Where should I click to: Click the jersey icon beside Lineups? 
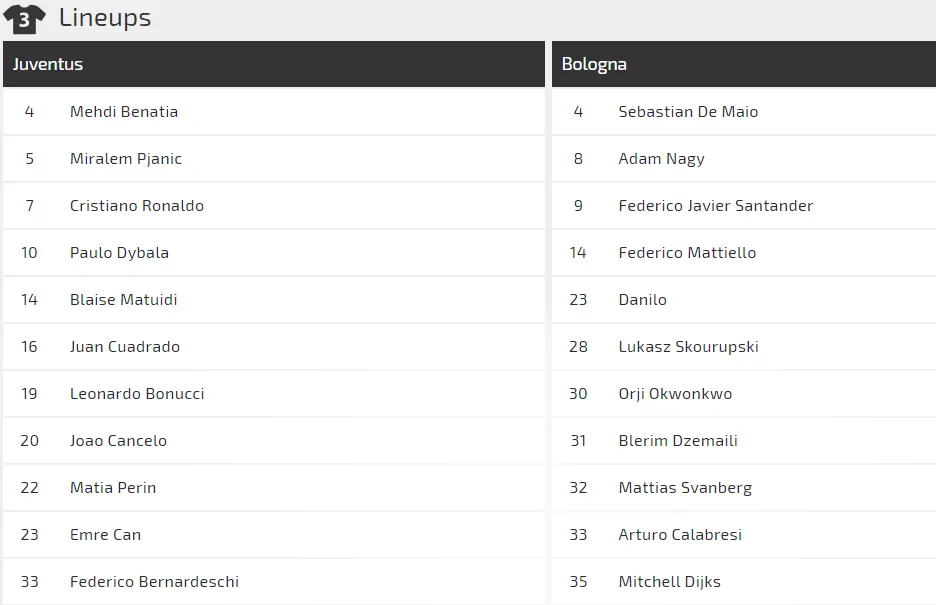coord(24,19)
